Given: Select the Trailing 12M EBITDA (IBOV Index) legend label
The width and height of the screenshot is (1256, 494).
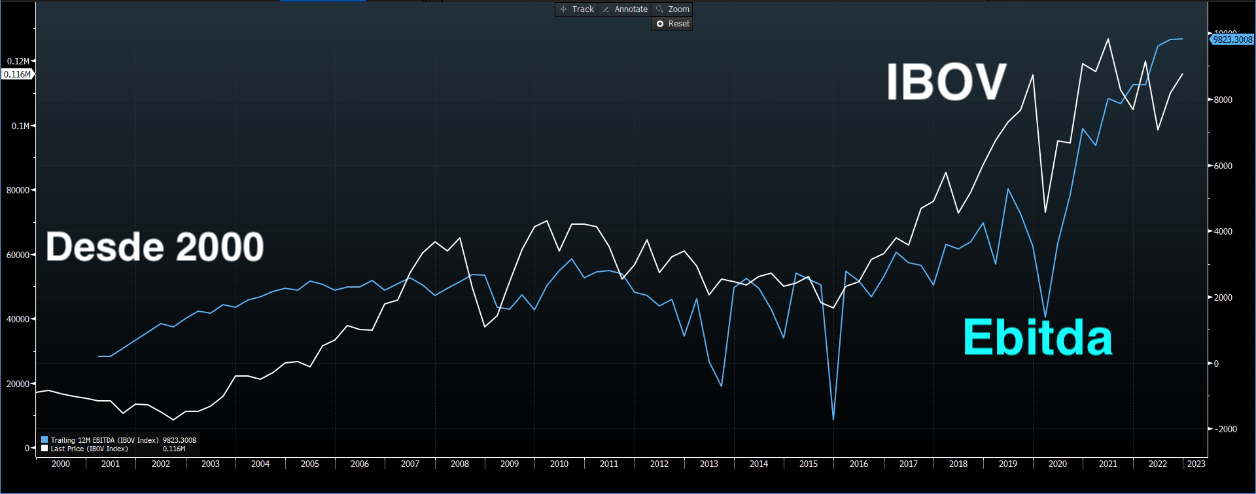Looking at the screenshot, I should 103,439.
